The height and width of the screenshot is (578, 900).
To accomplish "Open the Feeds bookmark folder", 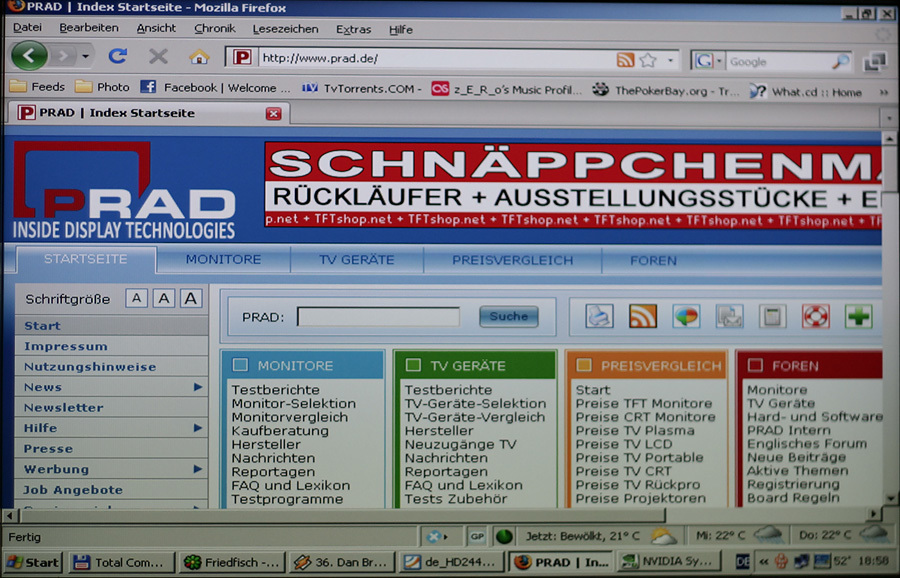I will tap(37, 87).
